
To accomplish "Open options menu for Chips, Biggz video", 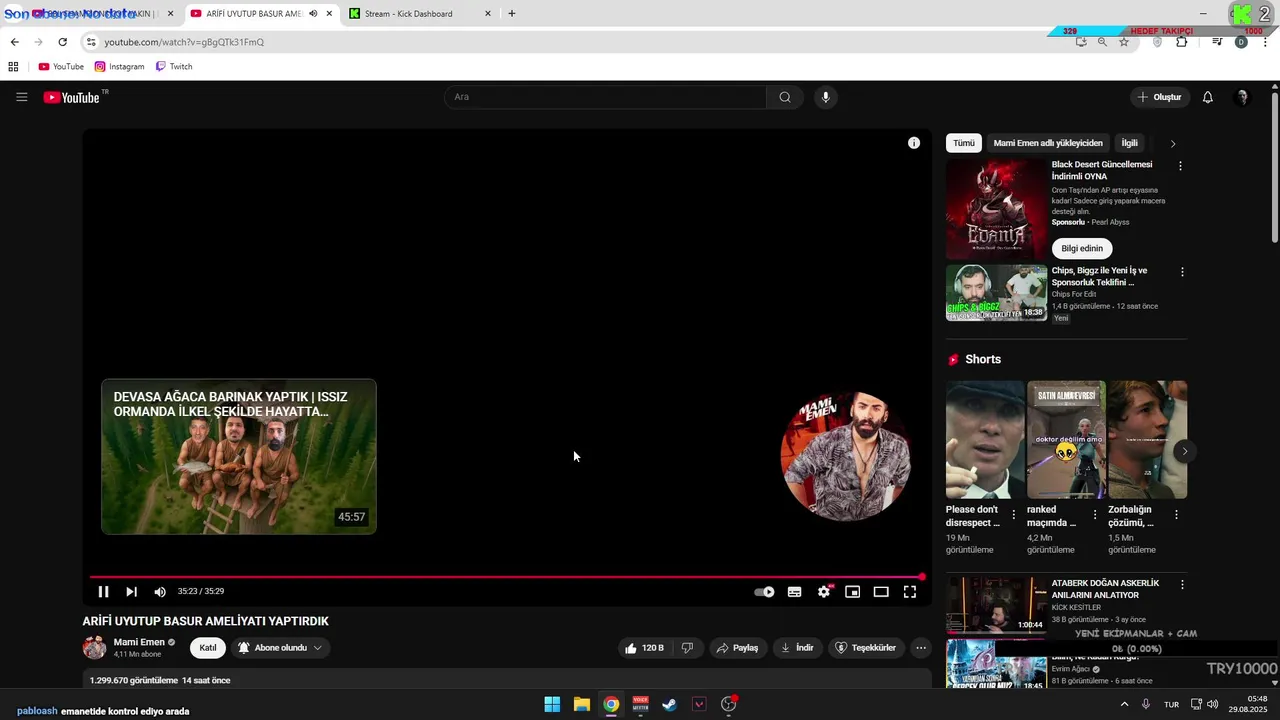I will click(1182, 272).
